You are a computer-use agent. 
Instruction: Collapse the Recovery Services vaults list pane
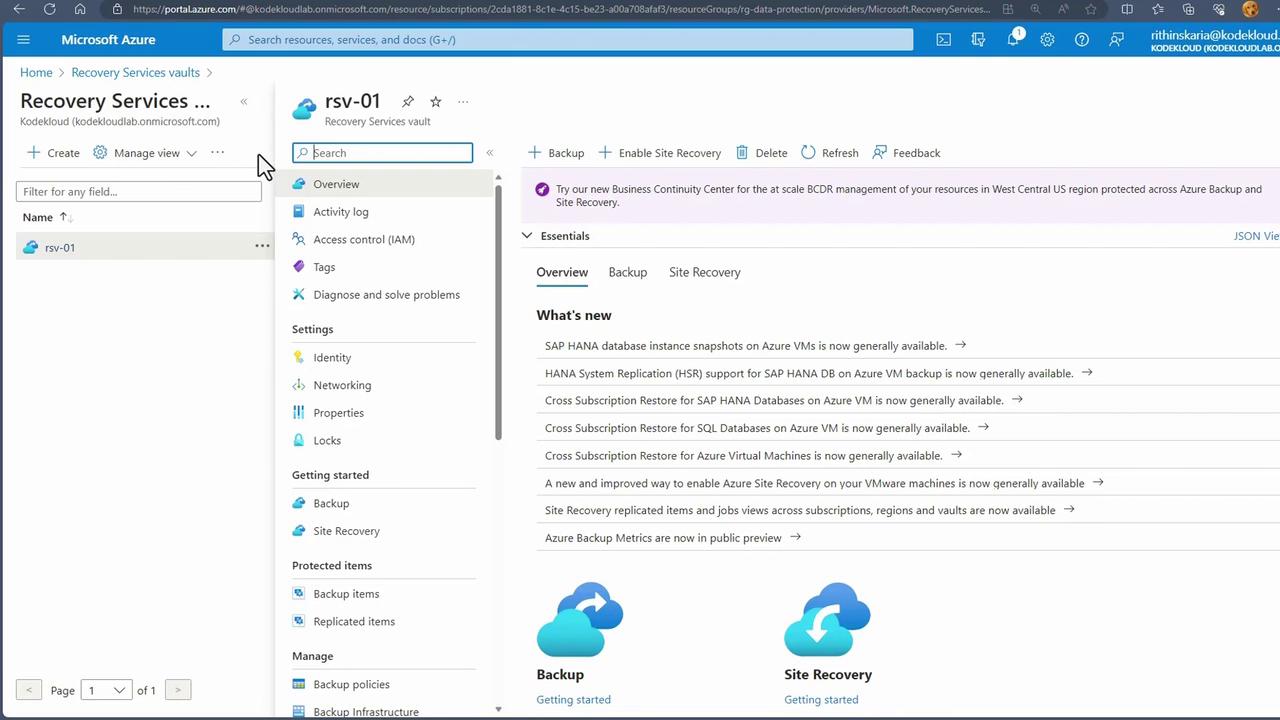coord(244,101)
